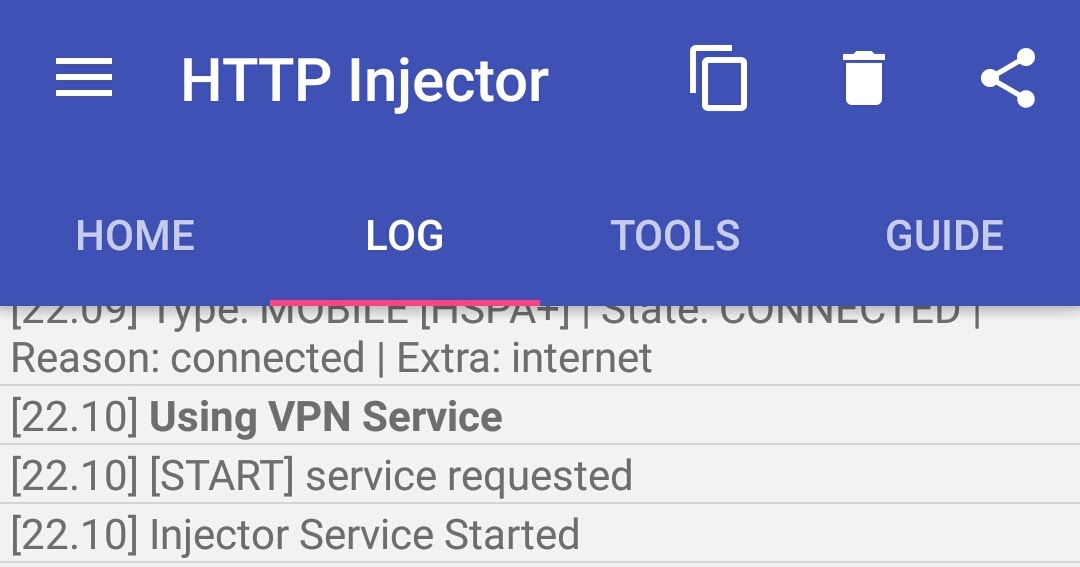Tap the 'Reason: connected' log text
Image resolution: width=1080 pixels, height=567 pixels.
[x=187, y=358]
